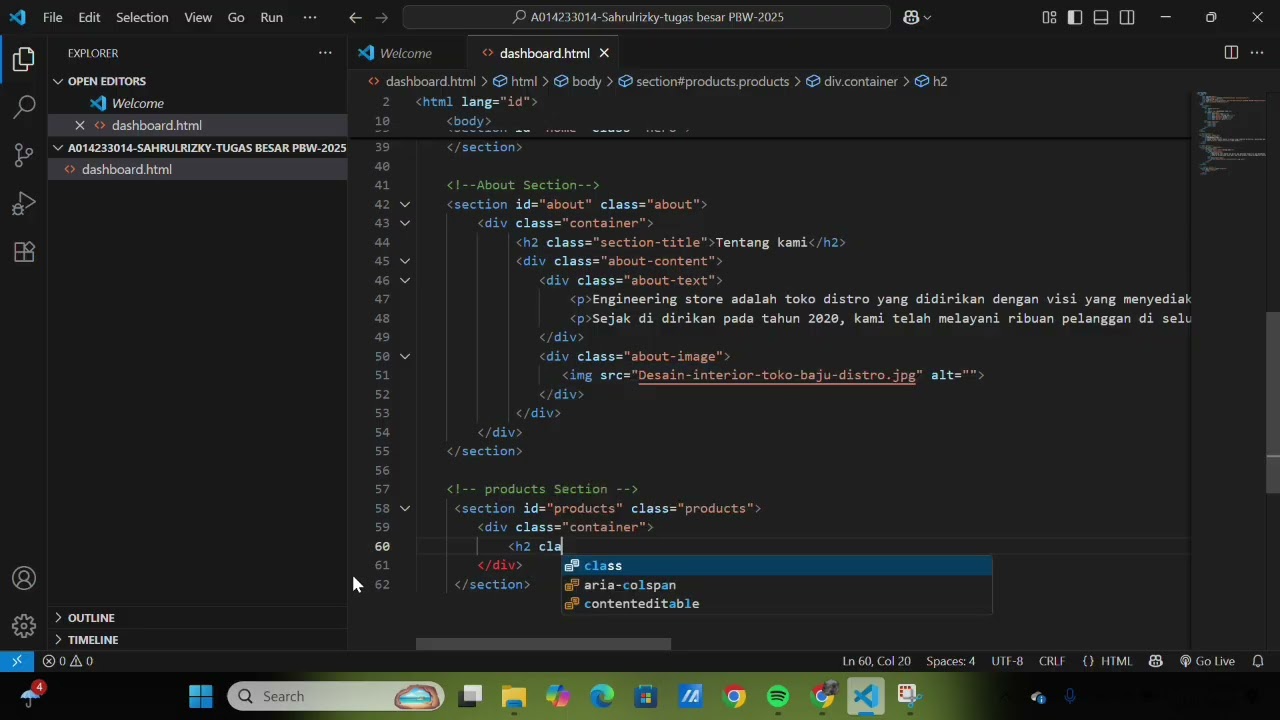
Task: Open Spotify from the Windows taskbar
Action: [778, 696]
